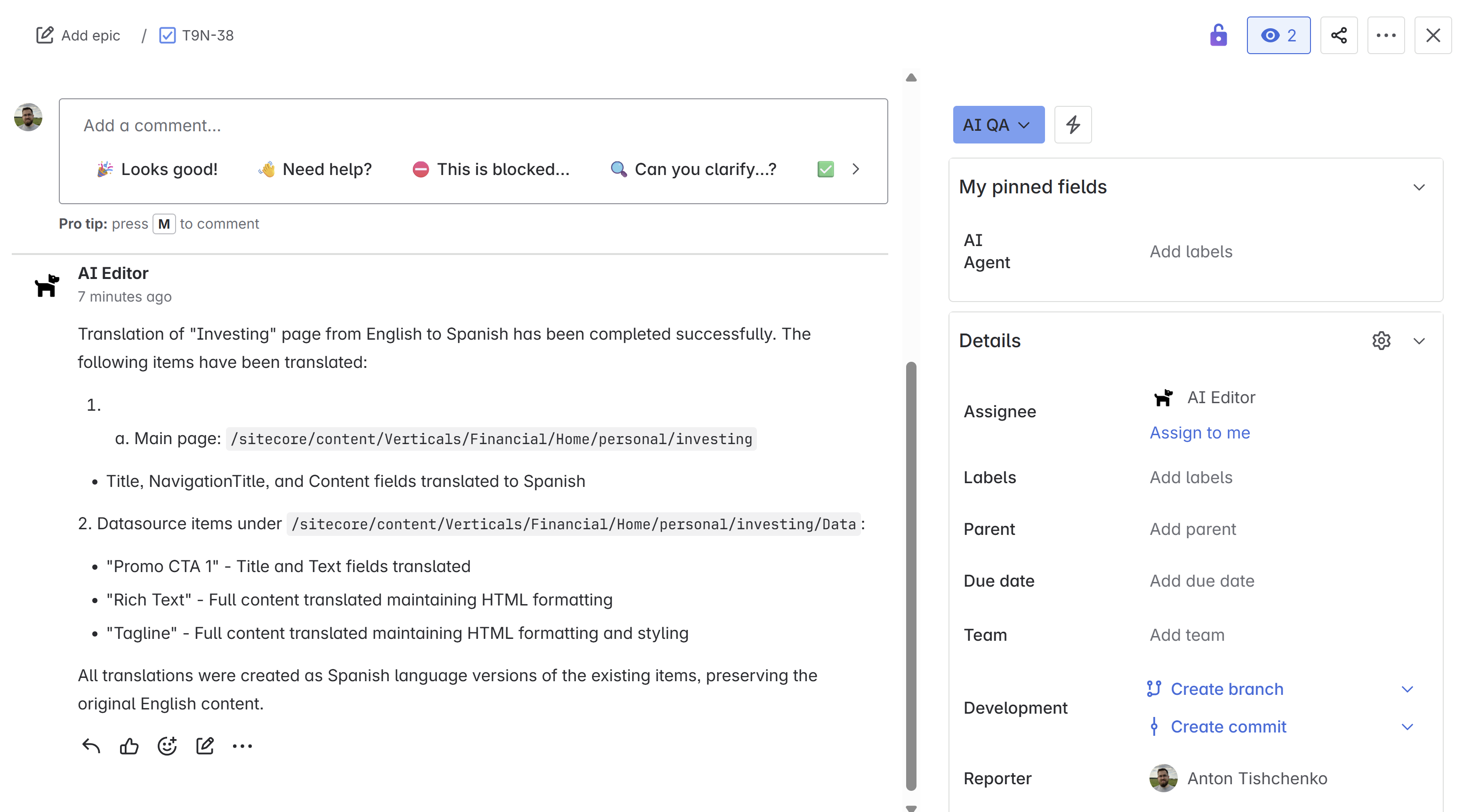Like the comment with thumbs up
The height and width of the screenshot is (812, 1463).
[x=129, y=746]
